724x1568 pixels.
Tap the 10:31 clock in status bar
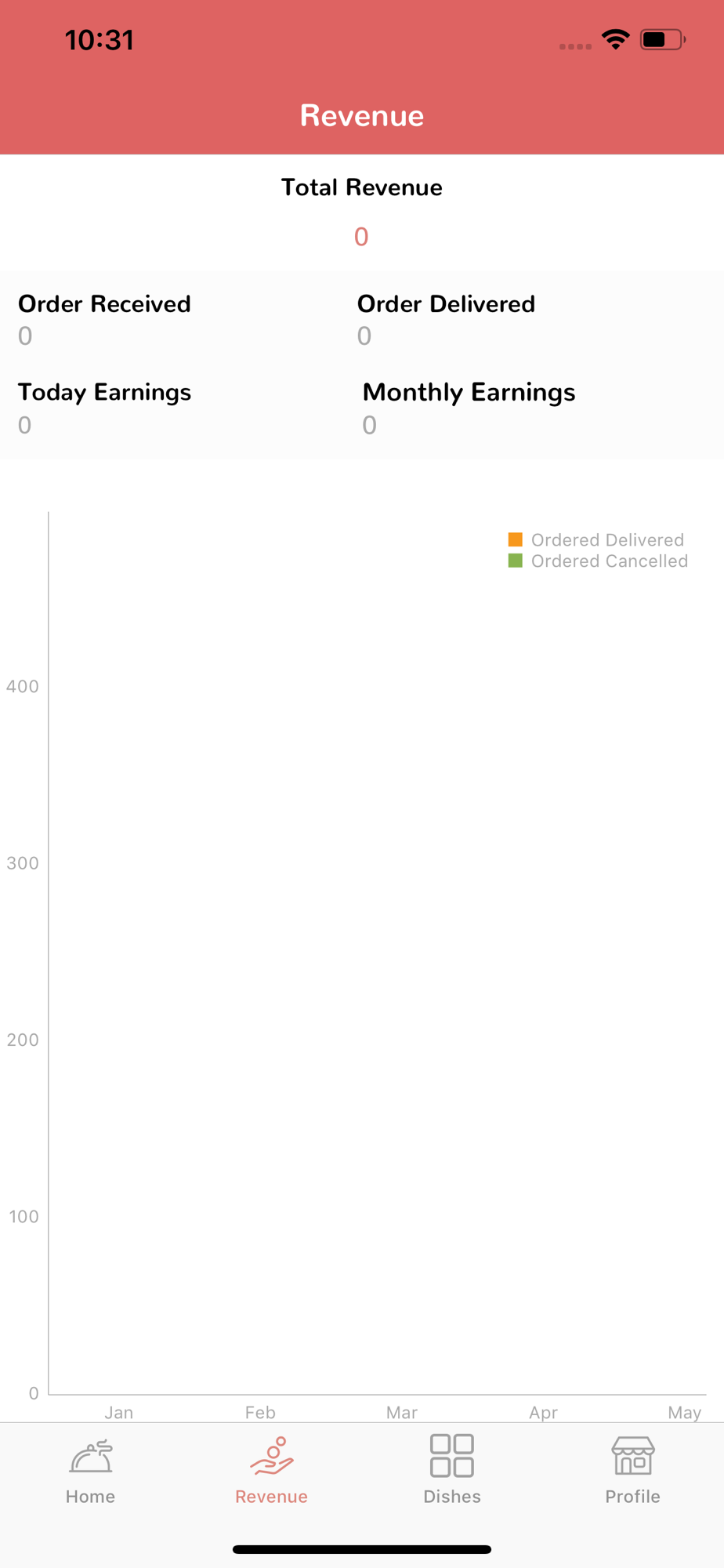point(100,40)
